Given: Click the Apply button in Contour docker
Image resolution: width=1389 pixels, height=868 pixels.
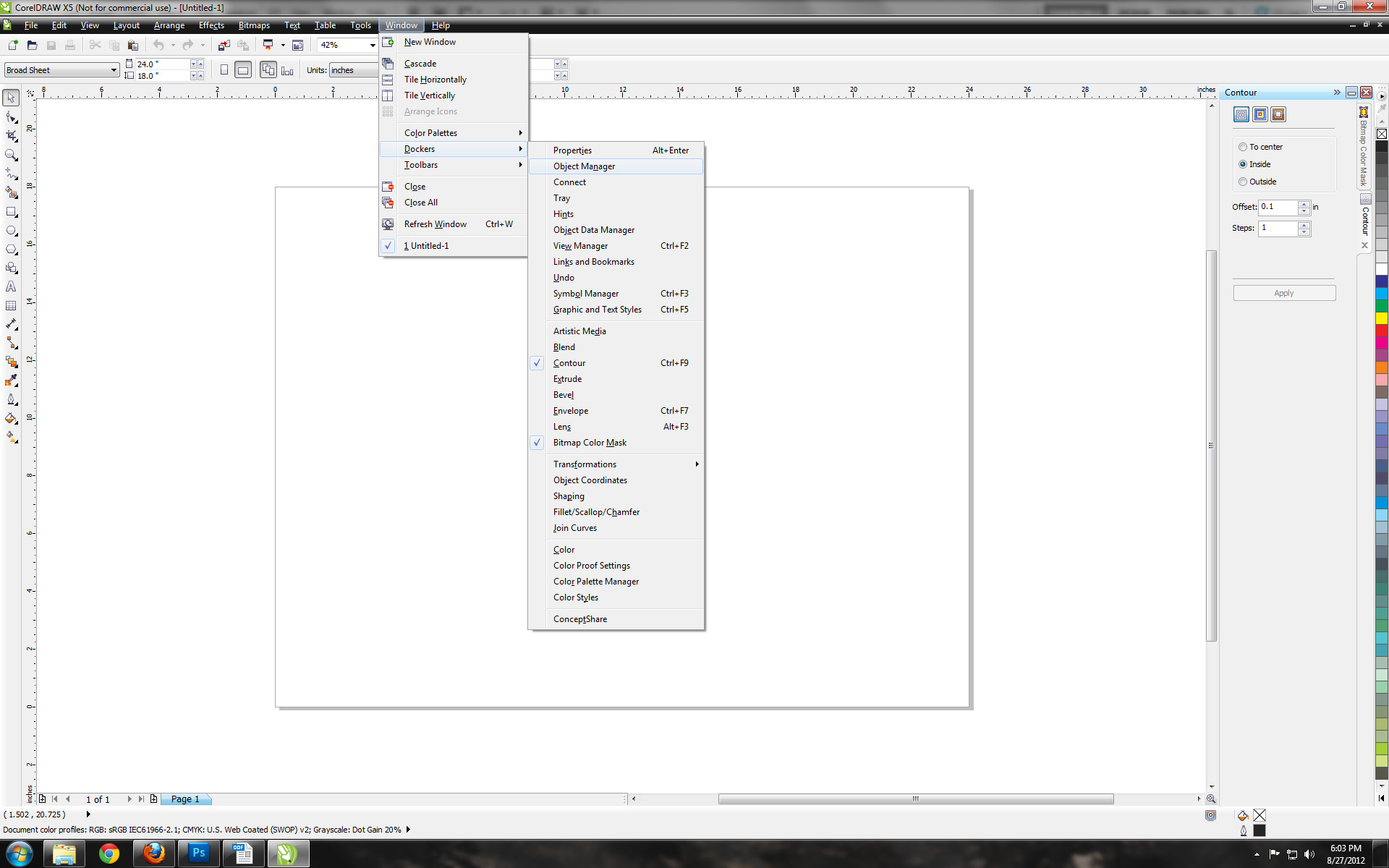Looking at the screenshot, I should 1284,293.
